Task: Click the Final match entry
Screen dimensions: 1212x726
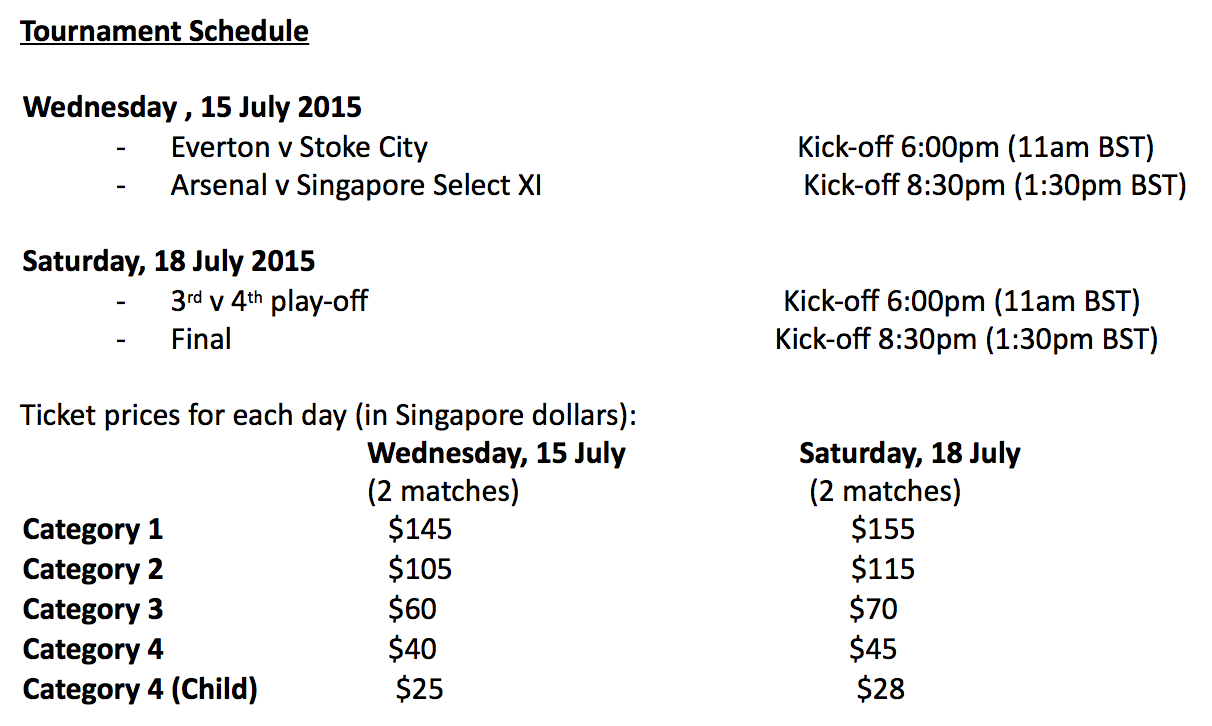Action: click(x=201, y=339)
